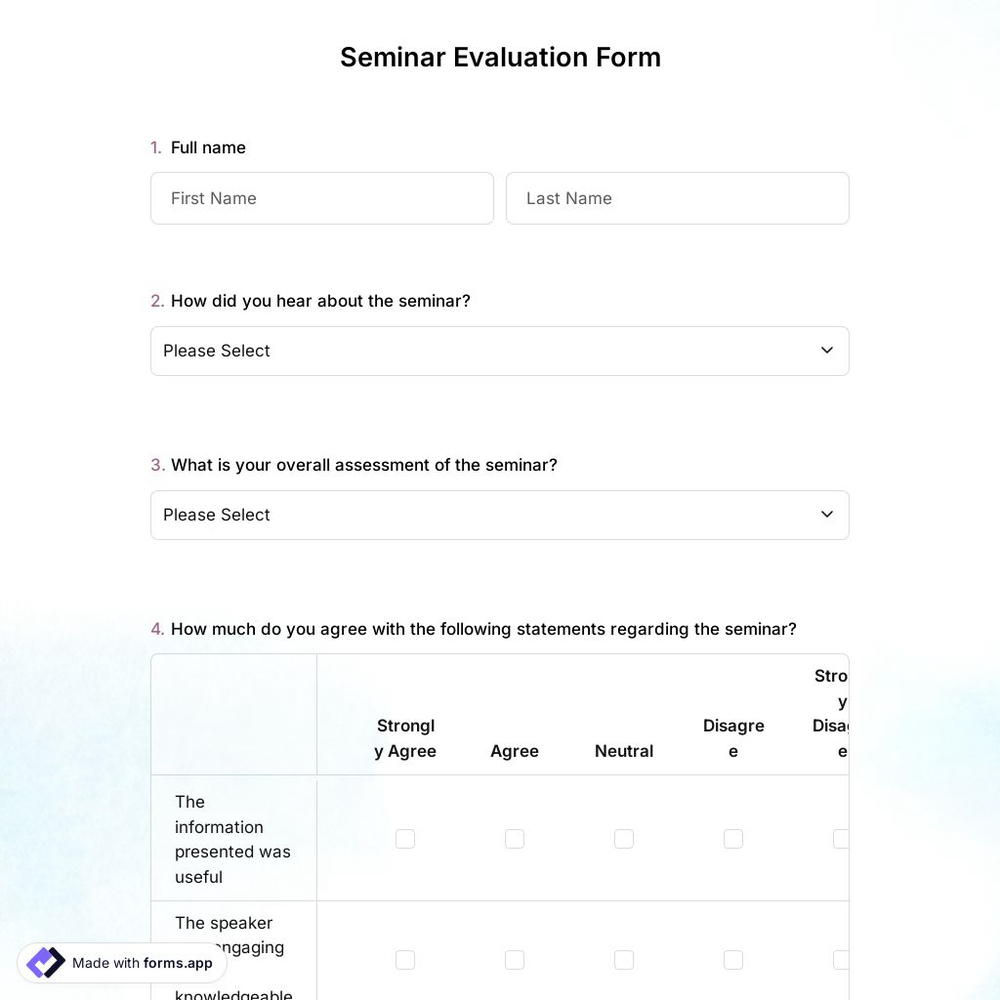This screenshot has width=1000, height=1000.
Task: Check 'Strongly Disagree' for the speaker was engaging
Action: click(x=841, y=959)
